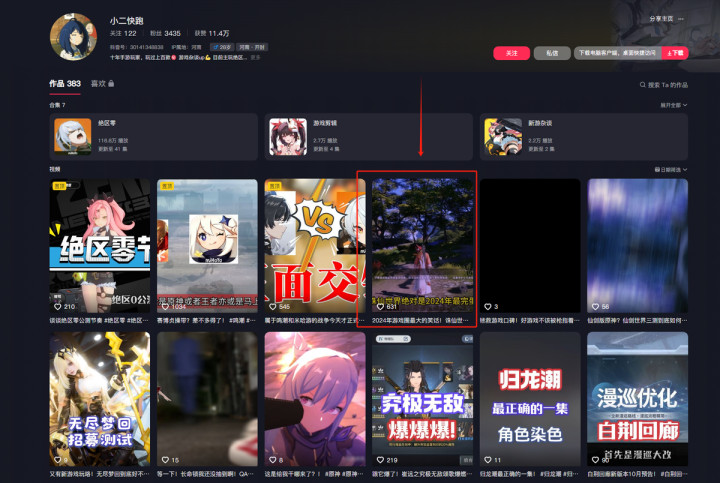Viewport: 720px width, 483px height.
Task: Open the 究极无敌 爆爆爆 video
Action: pyautogui.click(x=422, y=399)
